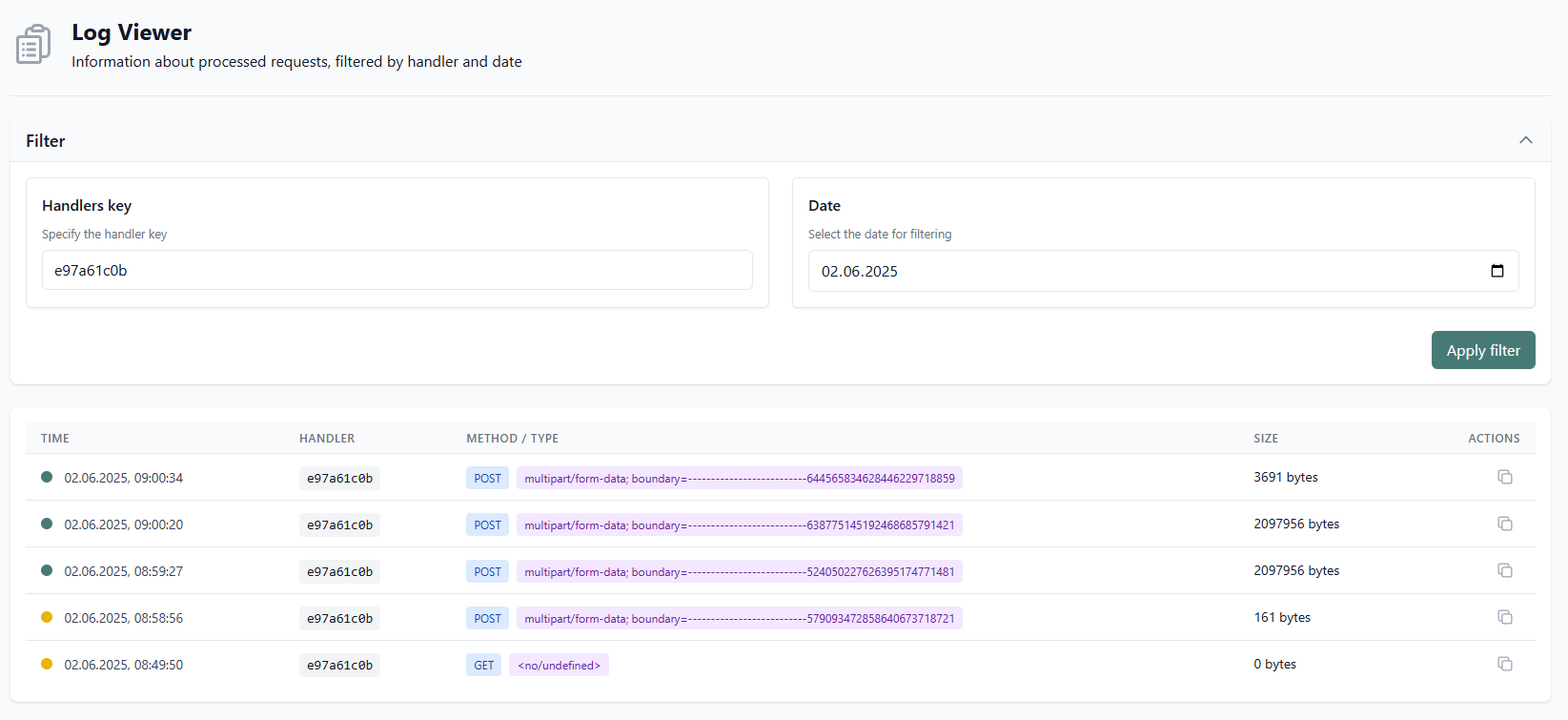Click the GET method badge

(x=484, y=665)
